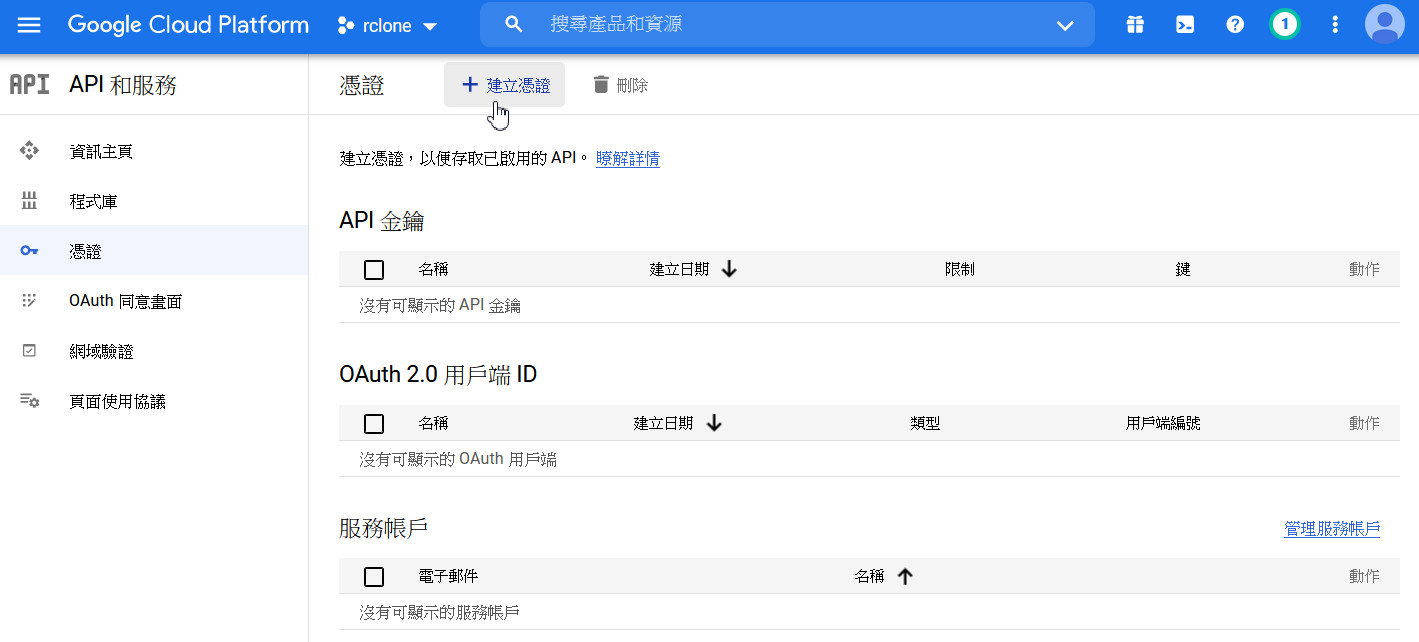Open the rclone project selector dropdown
Image resolution: width=1419 pixels, height=642 pixels.
[388, 26]
